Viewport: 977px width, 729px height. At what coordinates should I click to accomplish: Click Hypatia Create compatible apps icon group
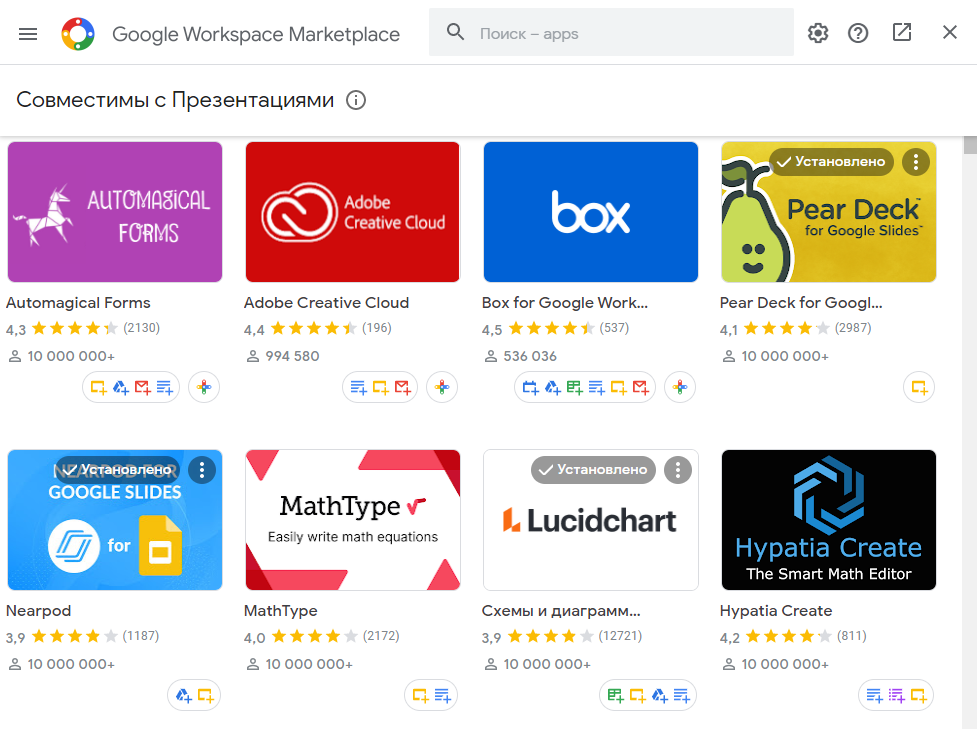point(896,695)
